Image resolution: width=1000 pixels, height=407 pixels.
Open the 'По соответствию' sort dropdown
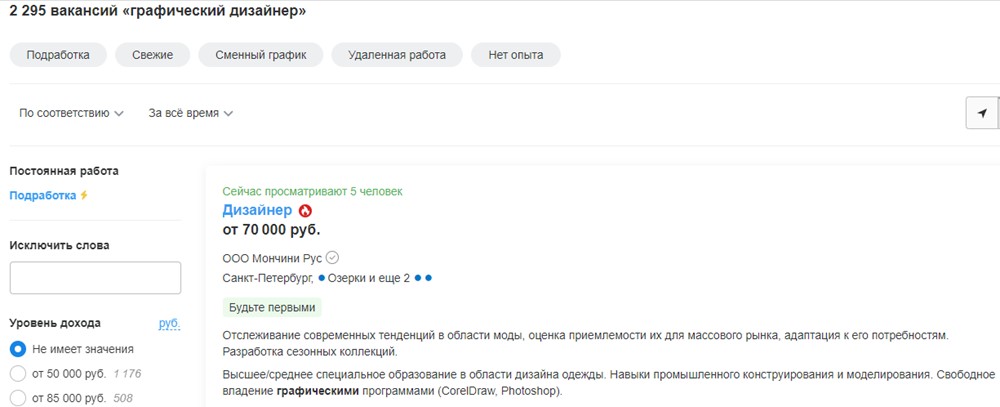(71, 114)
